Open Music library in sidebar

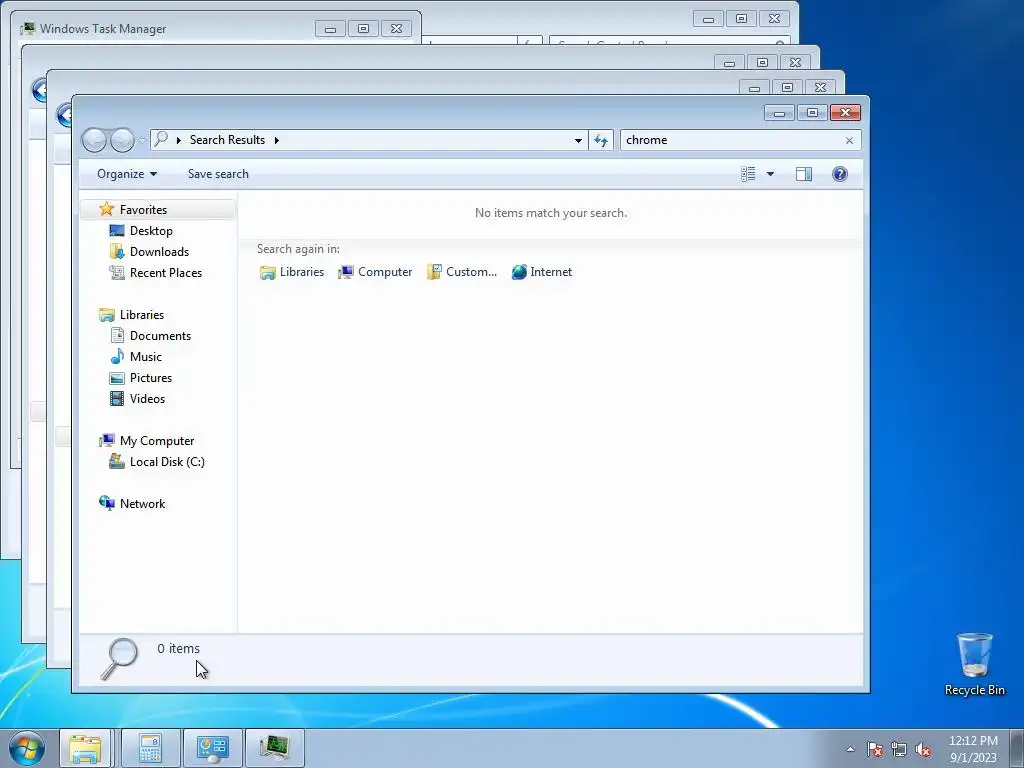click(146, 357)
